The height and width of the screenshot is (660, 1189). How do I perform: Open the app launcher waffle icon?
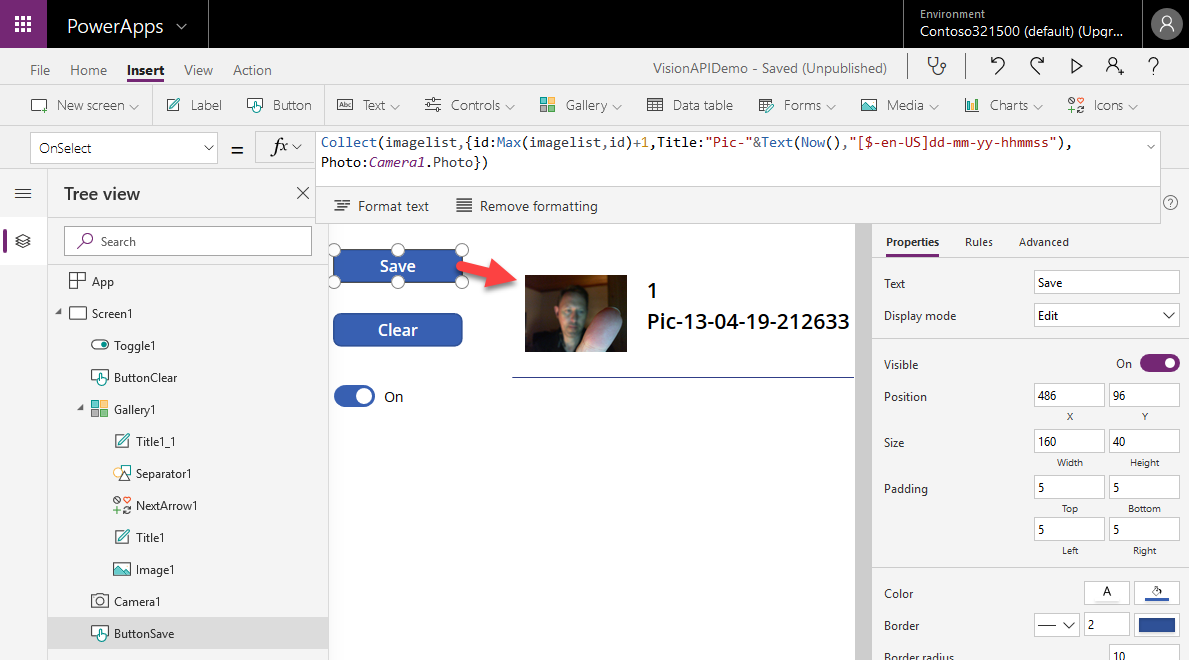[23, 24]
